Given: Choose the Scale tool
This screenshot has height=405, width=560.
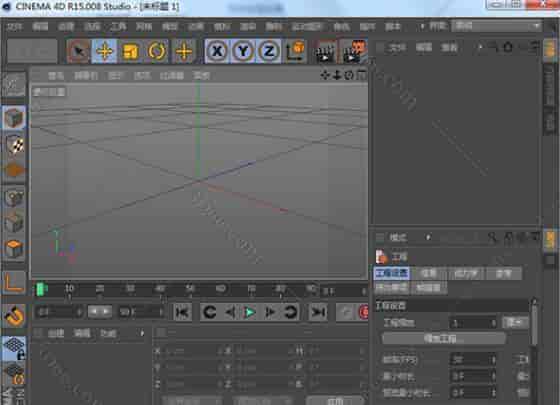Looking at the screenshot, I should coord(130,52).
